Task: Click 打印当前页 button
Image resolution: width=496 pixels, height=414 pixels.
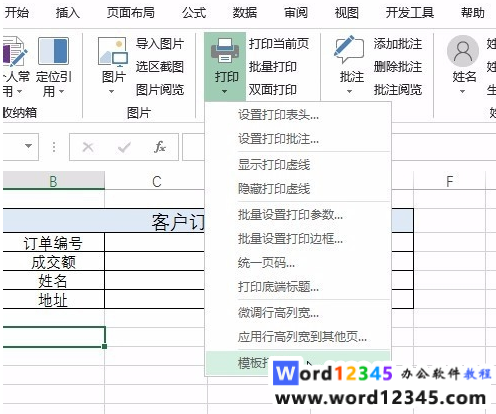Action: pyautogui.click(x=279, y=44)
